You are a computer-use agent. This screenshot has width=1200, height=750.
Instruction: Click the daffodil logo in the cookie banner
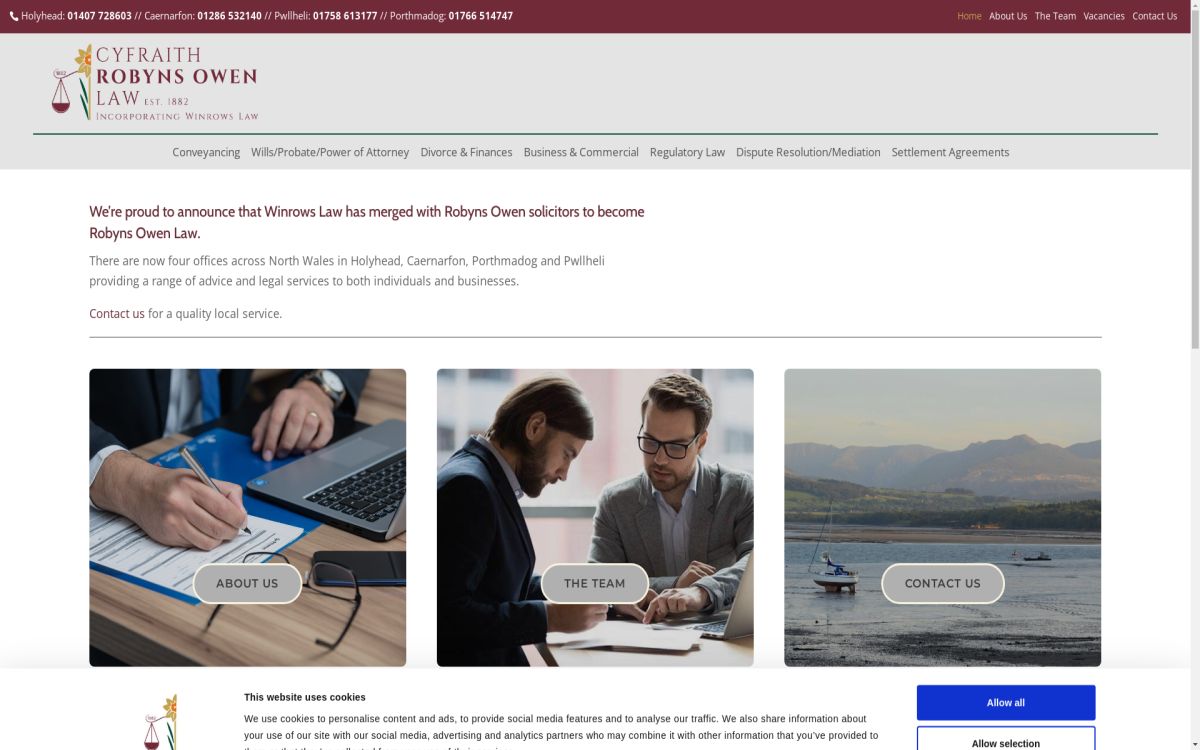160,722
